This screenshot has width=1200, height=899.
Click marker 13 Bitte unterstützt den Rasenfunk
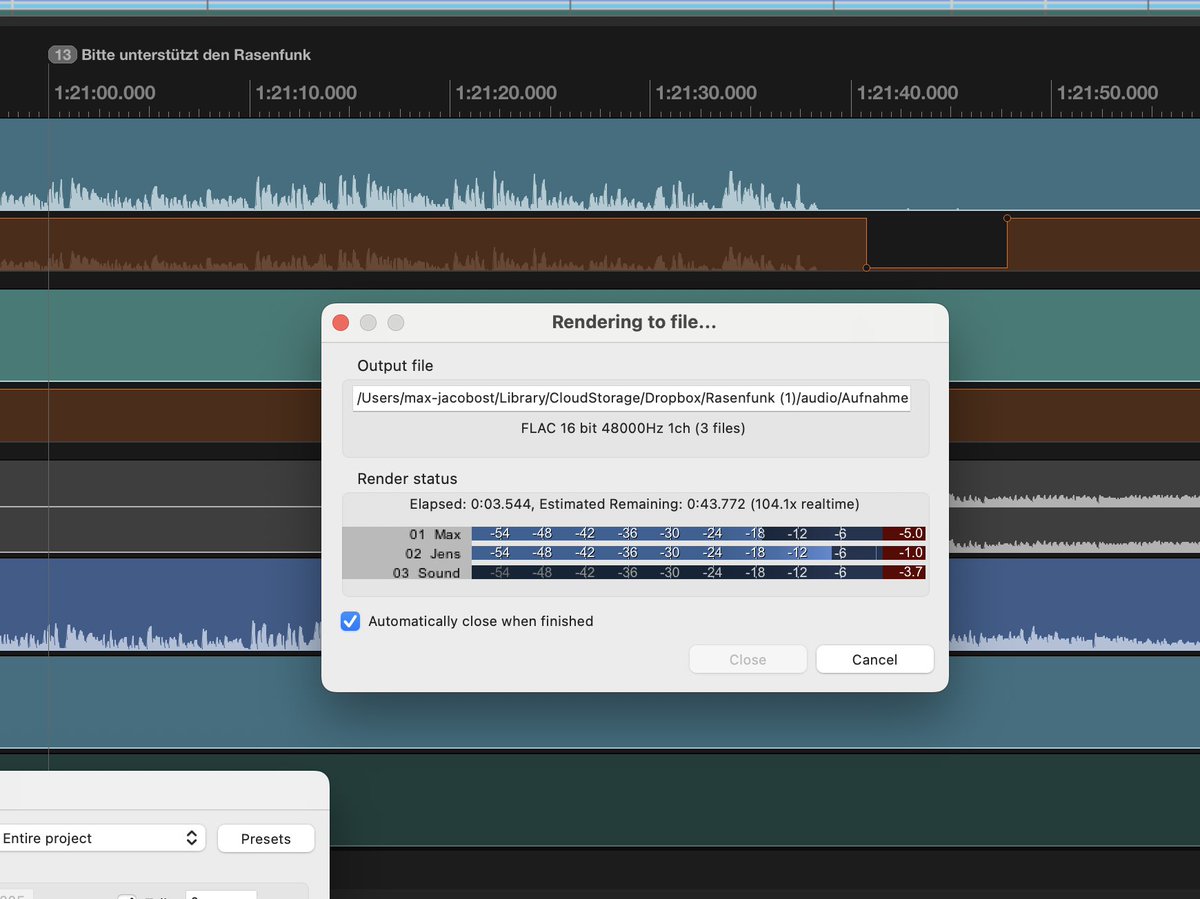[180, 55]
